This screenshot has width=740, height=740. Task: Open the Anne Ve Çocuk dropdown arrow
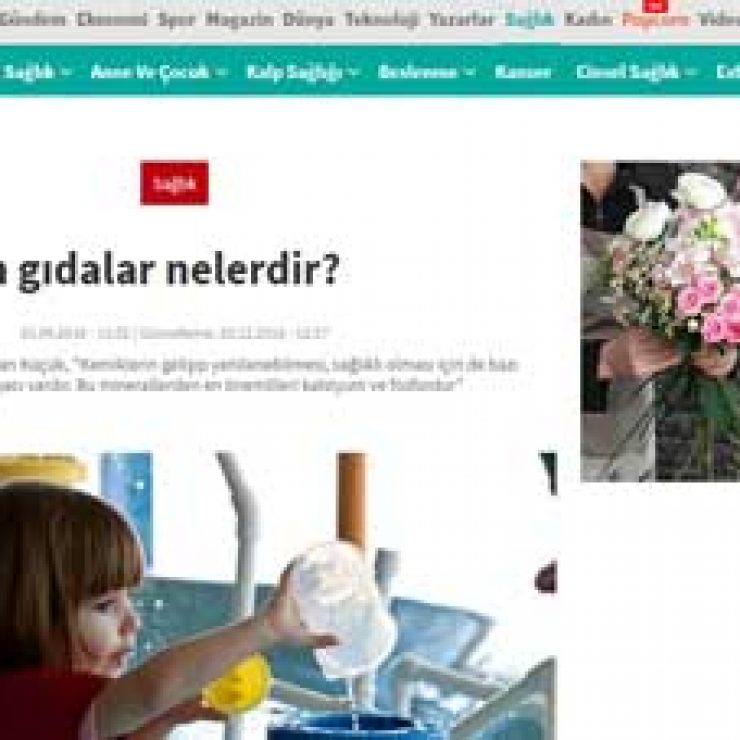(221, 73)
